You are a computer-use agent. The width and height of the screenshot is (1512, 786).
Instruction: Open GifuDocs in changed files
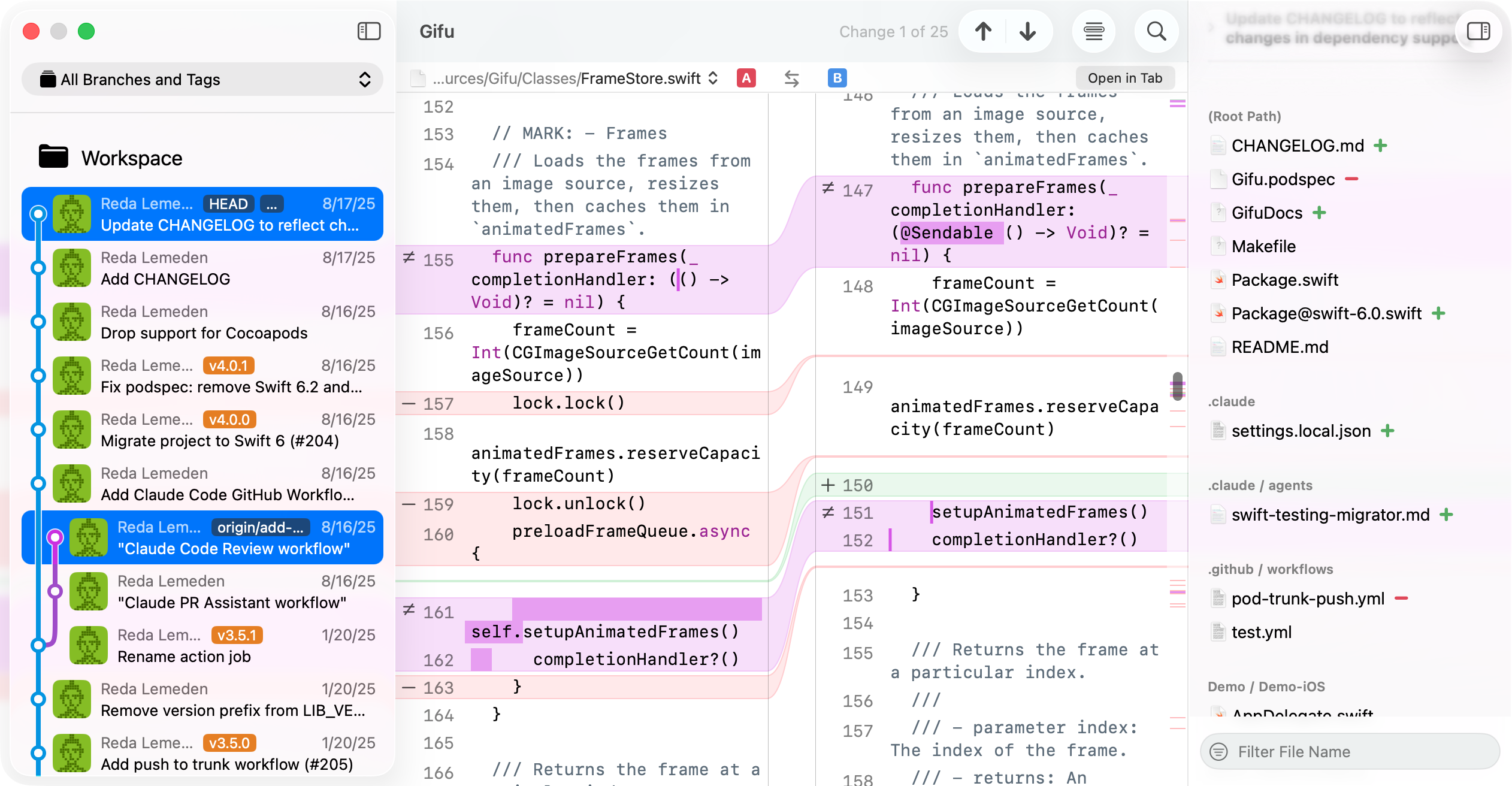(1266, 213)
